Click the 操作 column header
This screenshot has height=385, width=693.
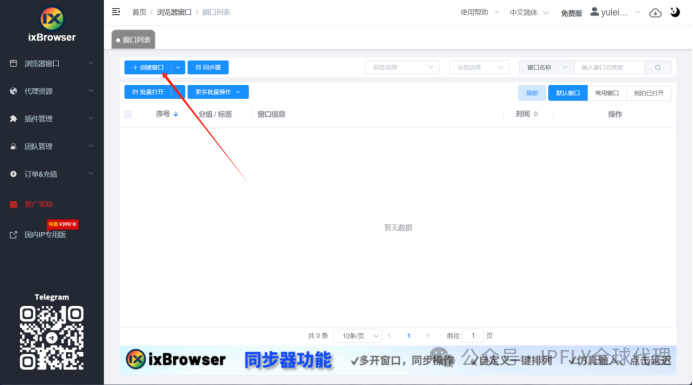pyautogui.click(x=615, y=114)
